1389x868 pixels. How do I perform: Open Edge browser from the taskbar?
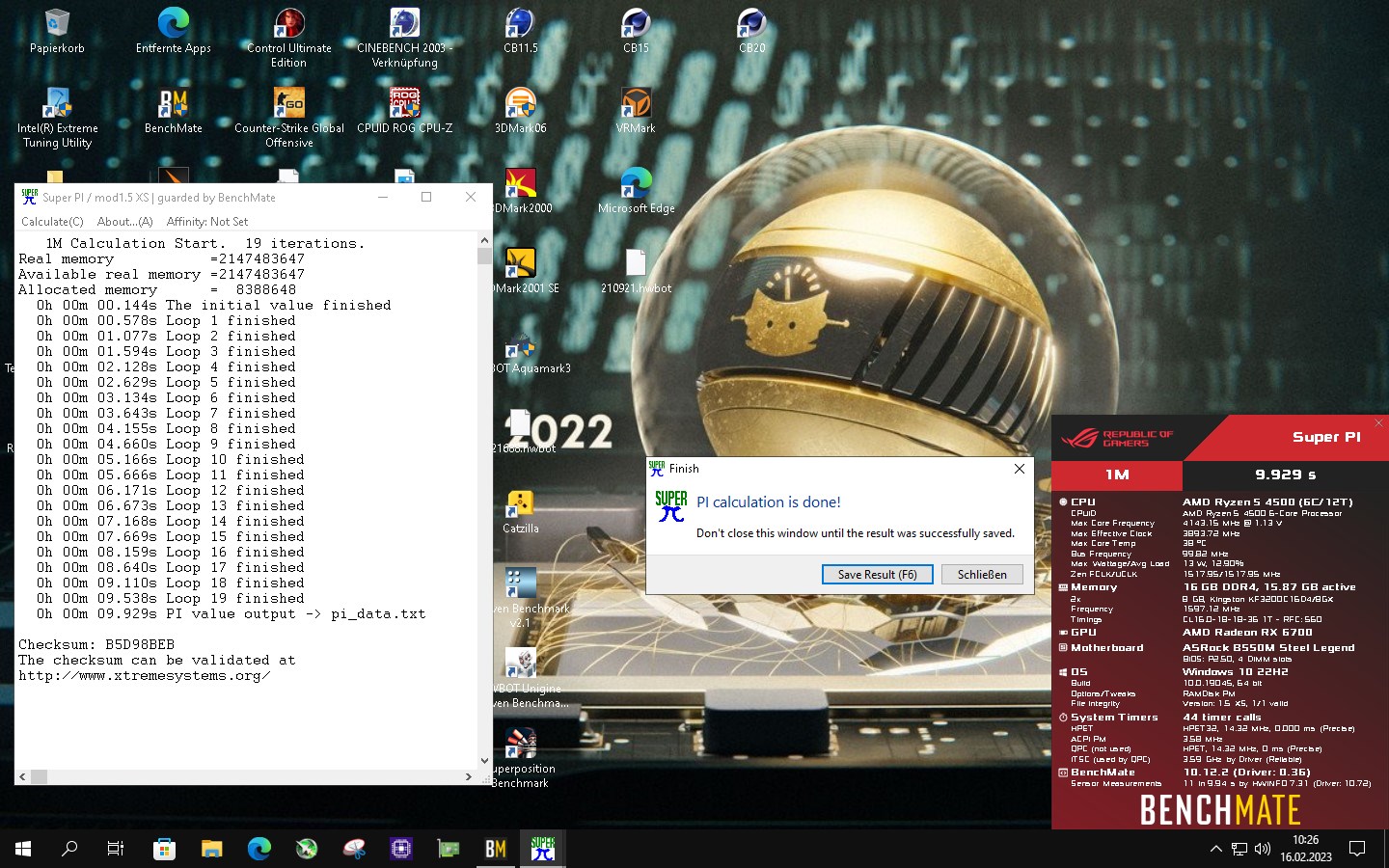tap(259, 849)
